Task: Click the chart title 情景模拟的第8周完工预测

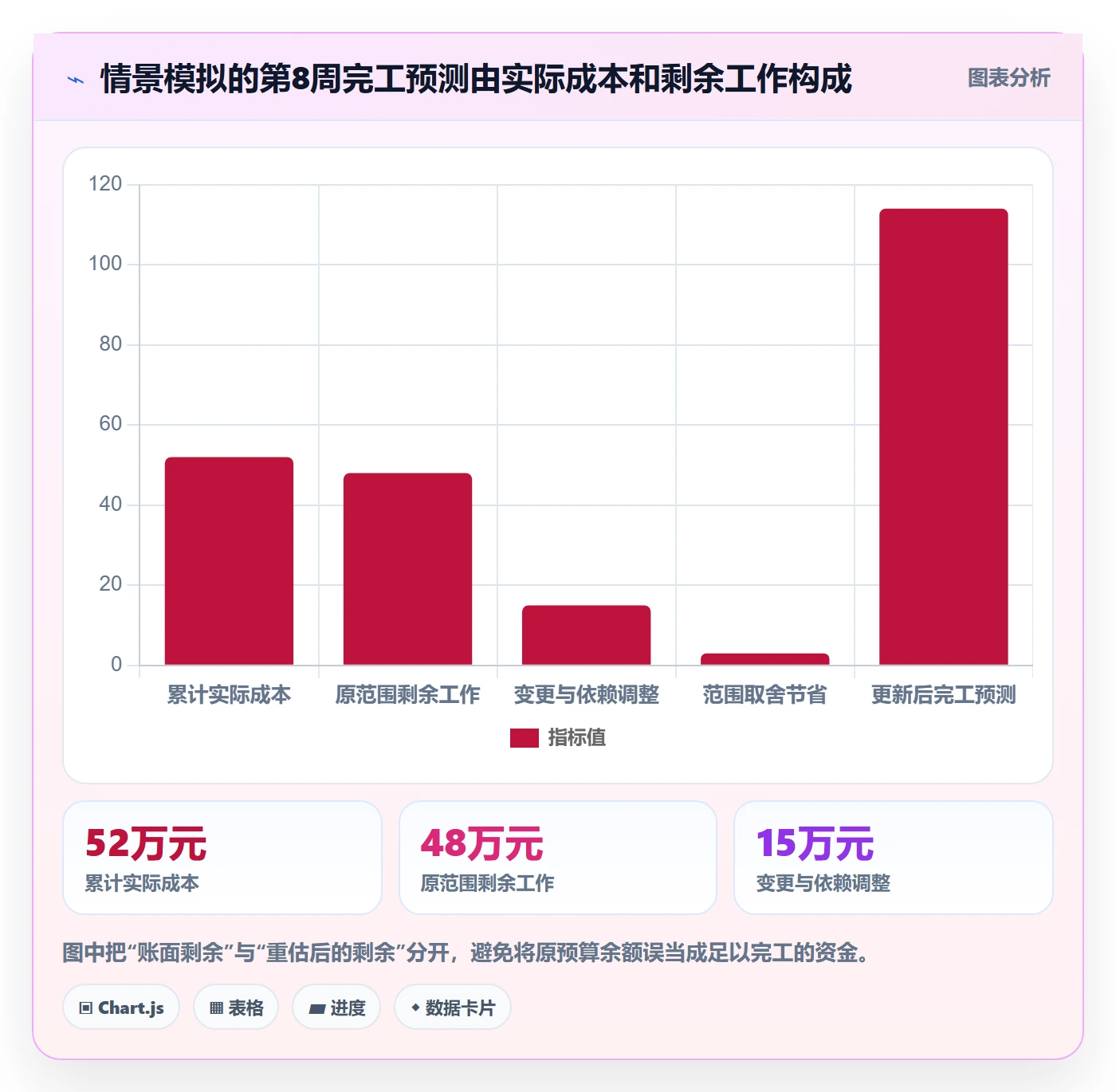Action: click(476, 79)
